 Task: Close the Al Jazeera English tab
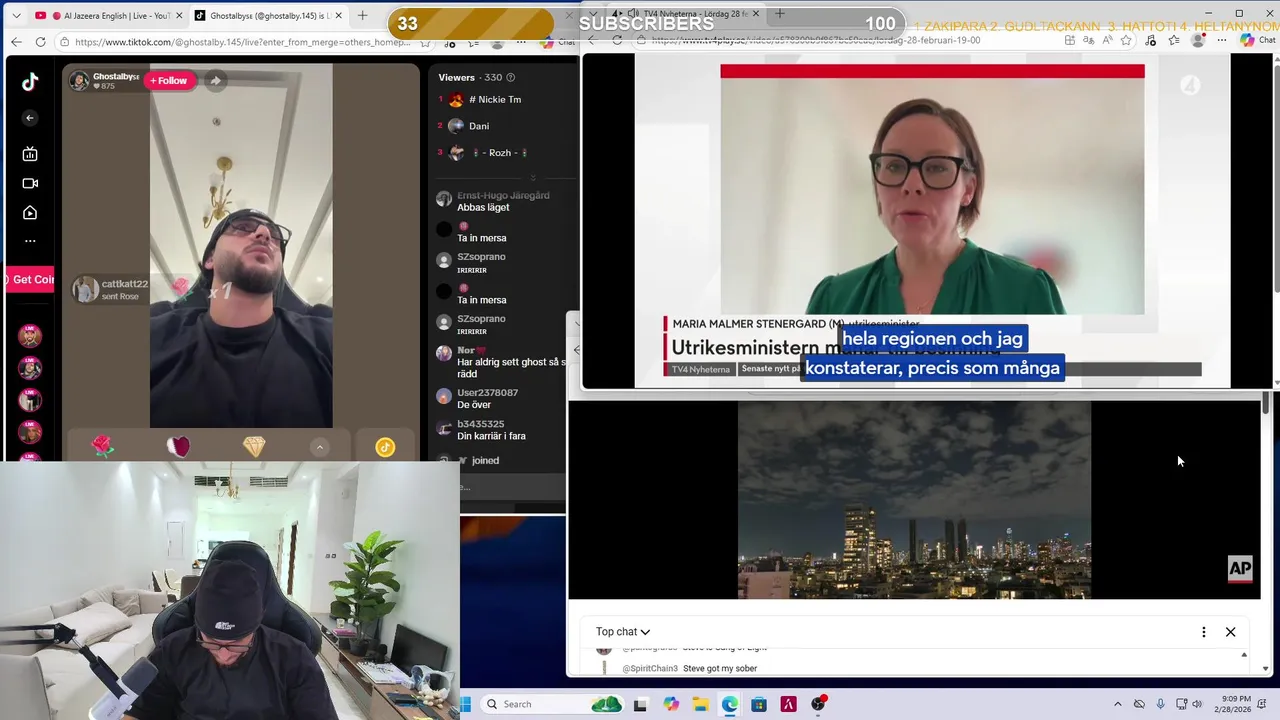(178, 16)
